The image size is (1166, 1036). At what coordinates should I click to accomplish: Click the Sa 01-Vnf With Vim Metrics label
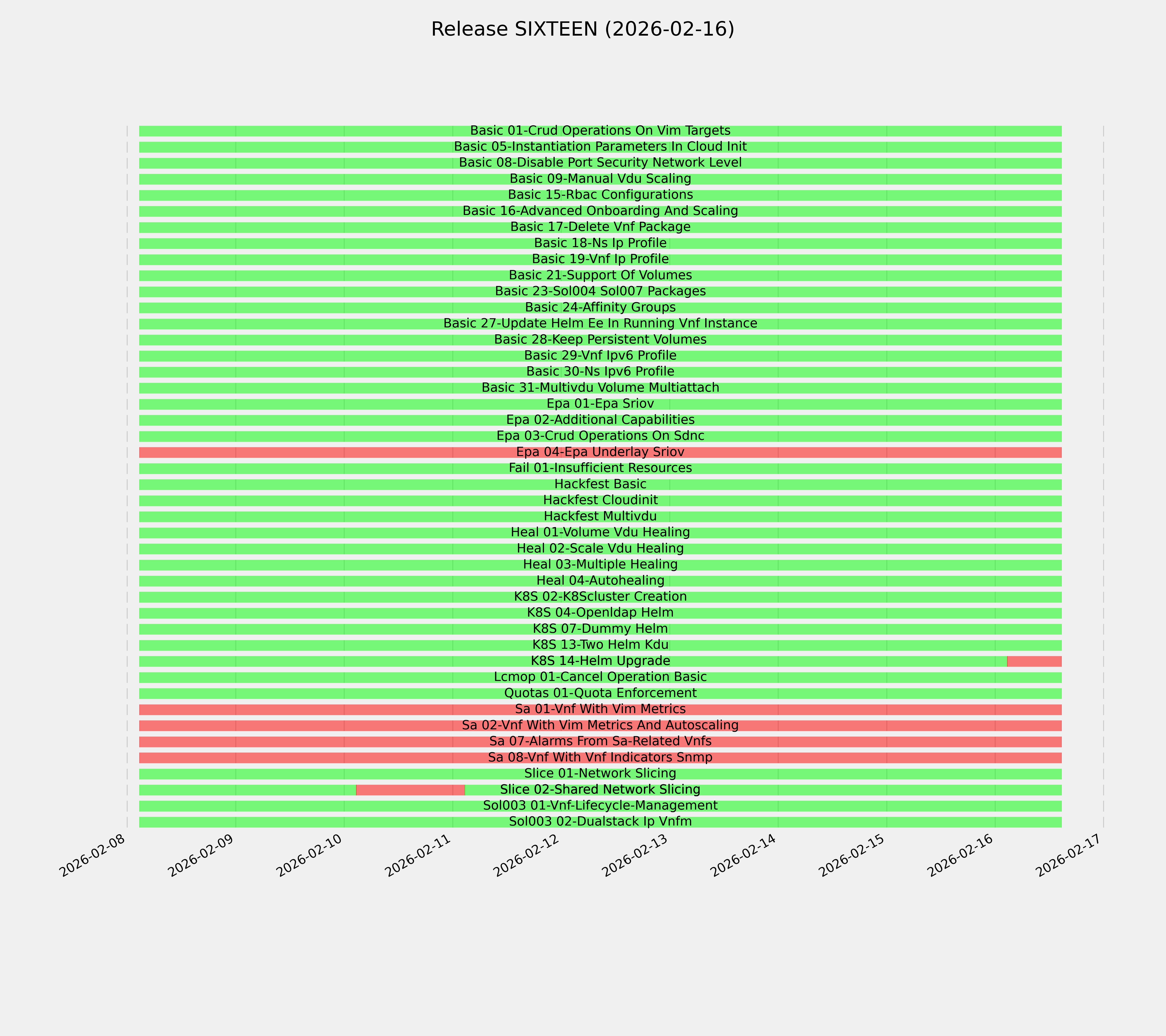pyautogui.click(x=600, y=709)
